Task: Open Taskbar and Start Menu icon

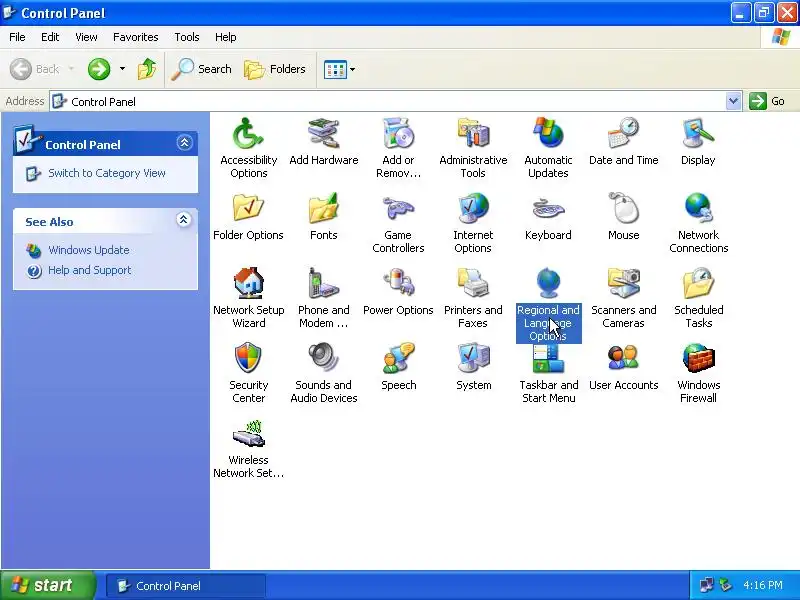Action: (548, 359)
